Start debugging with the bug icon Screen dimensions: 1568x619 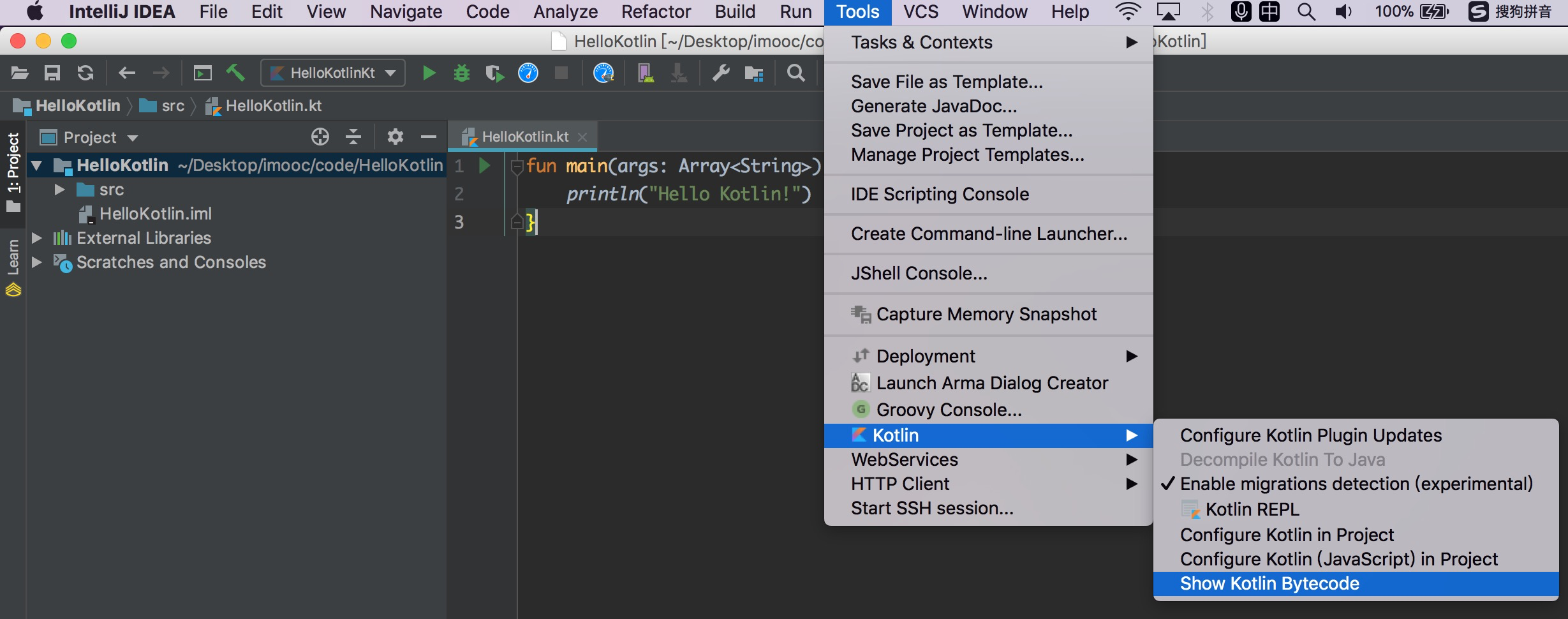point(462,73)
